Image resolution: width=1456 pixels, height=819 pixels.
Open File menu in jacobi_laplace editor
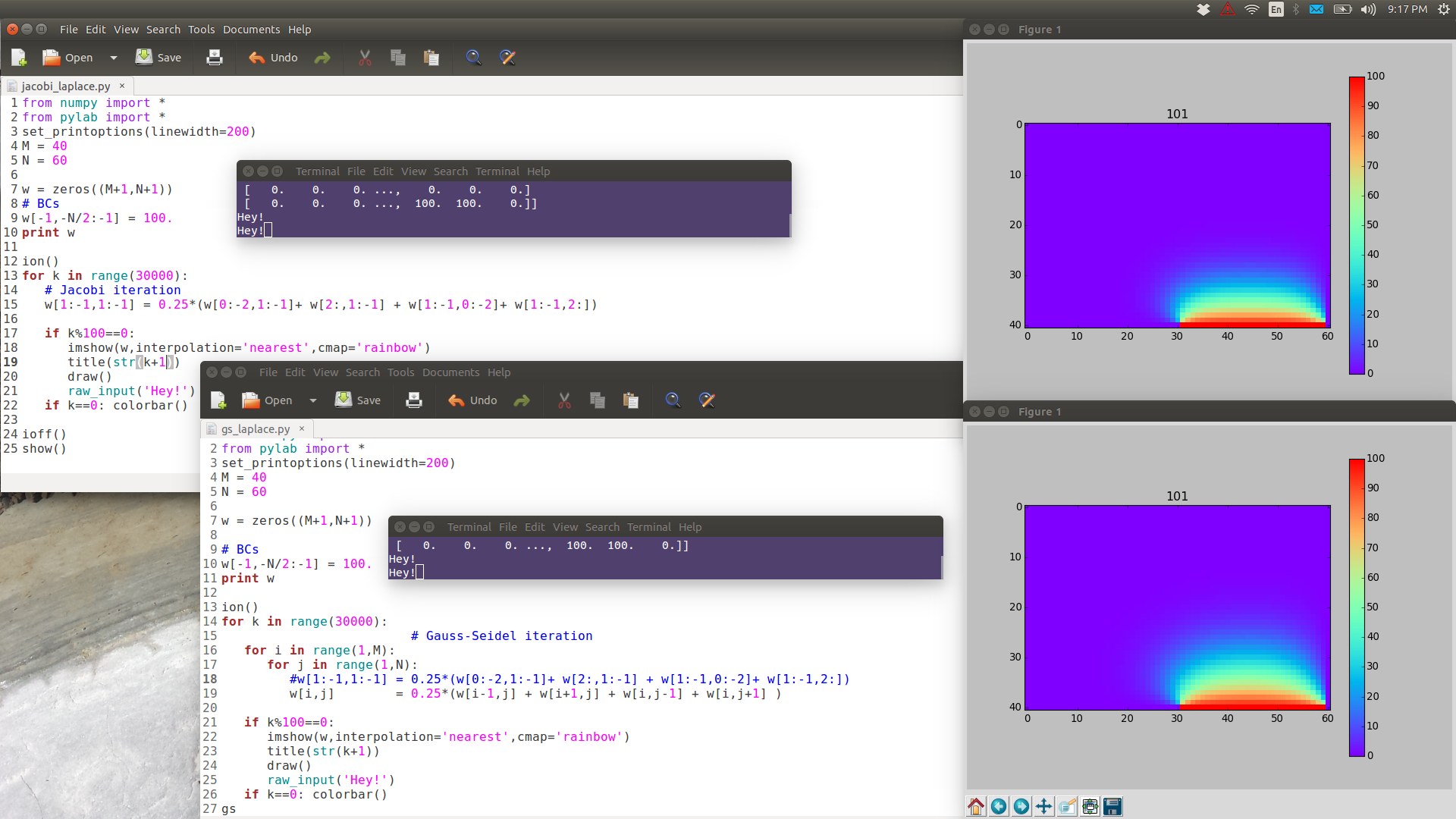point(69,30)
